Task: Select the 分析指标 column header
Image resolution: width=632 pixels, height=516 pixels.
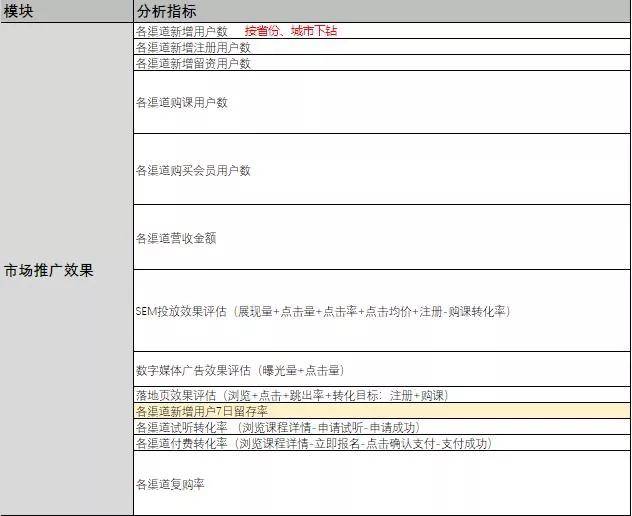Action: pyautogui.click(x=166, y=11)
